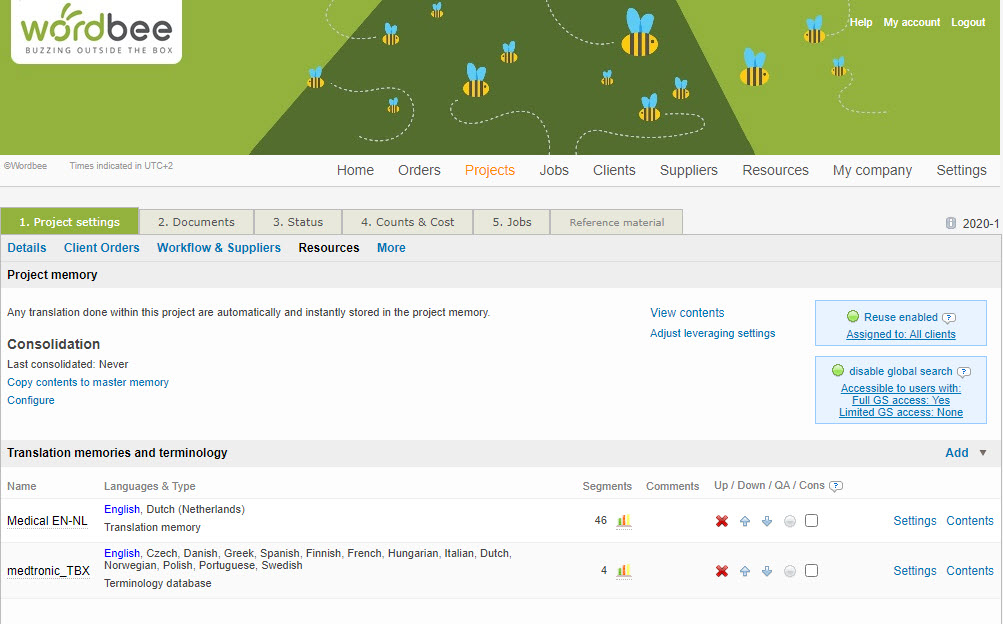1003x624 pixels.
Task: Click the Wordbee logo
Action: click(x=97, y=31)
